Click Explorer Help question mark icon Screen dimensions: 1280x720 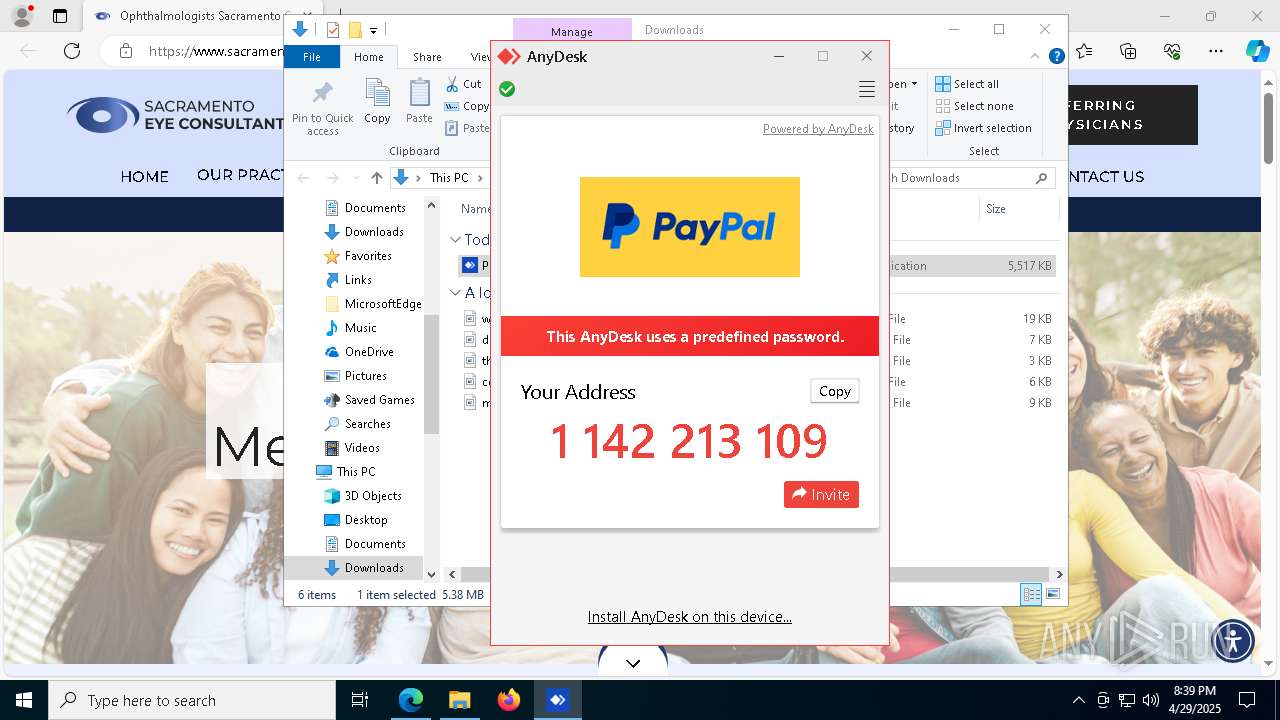point(1056,57)
